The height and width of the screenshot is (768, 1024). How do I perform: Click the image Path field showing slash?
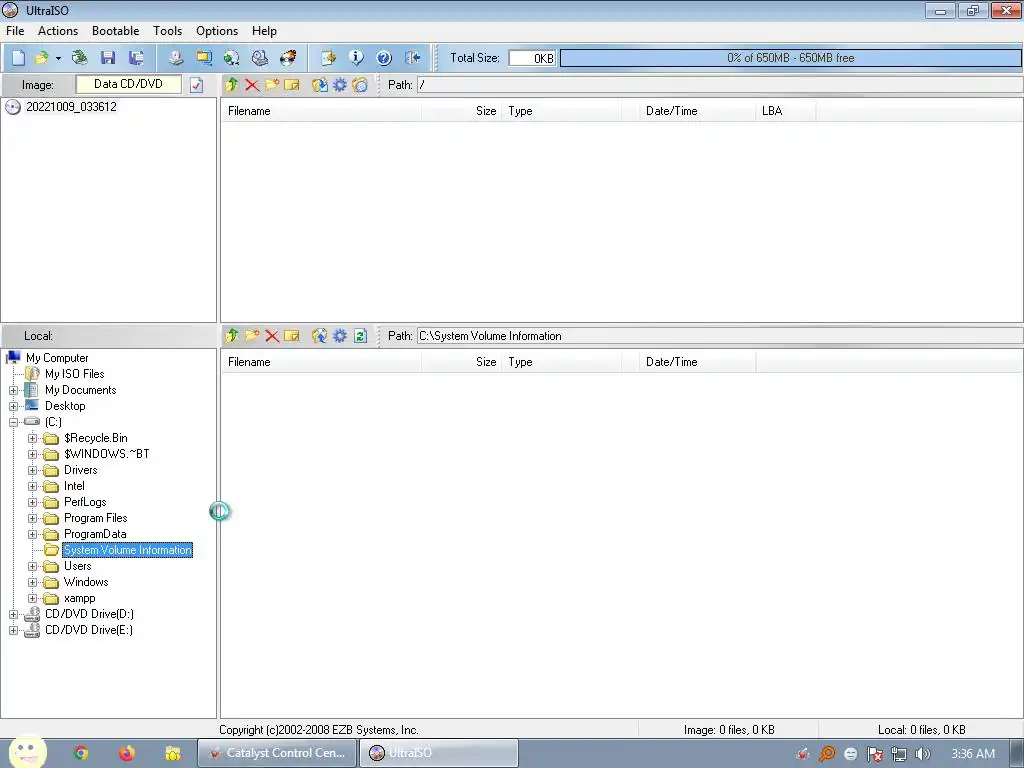click(720, 85)
